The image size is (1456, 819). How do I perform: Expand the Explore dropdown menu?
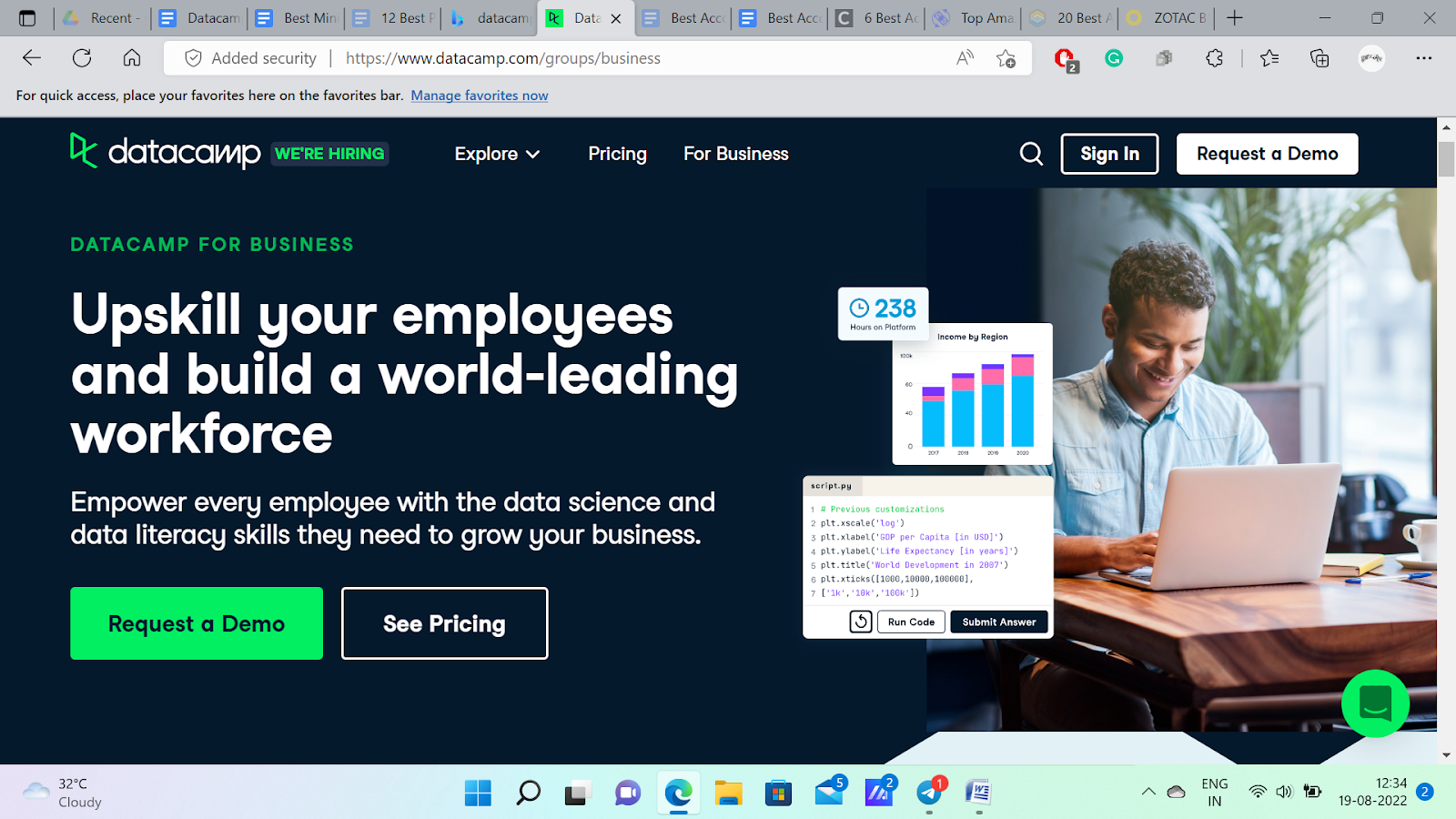point(497,154)
